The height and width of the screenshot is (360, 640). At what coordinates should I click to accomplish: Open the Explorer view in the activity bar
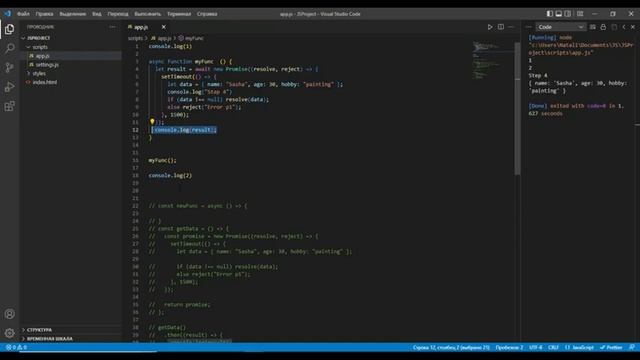[9, 29]
